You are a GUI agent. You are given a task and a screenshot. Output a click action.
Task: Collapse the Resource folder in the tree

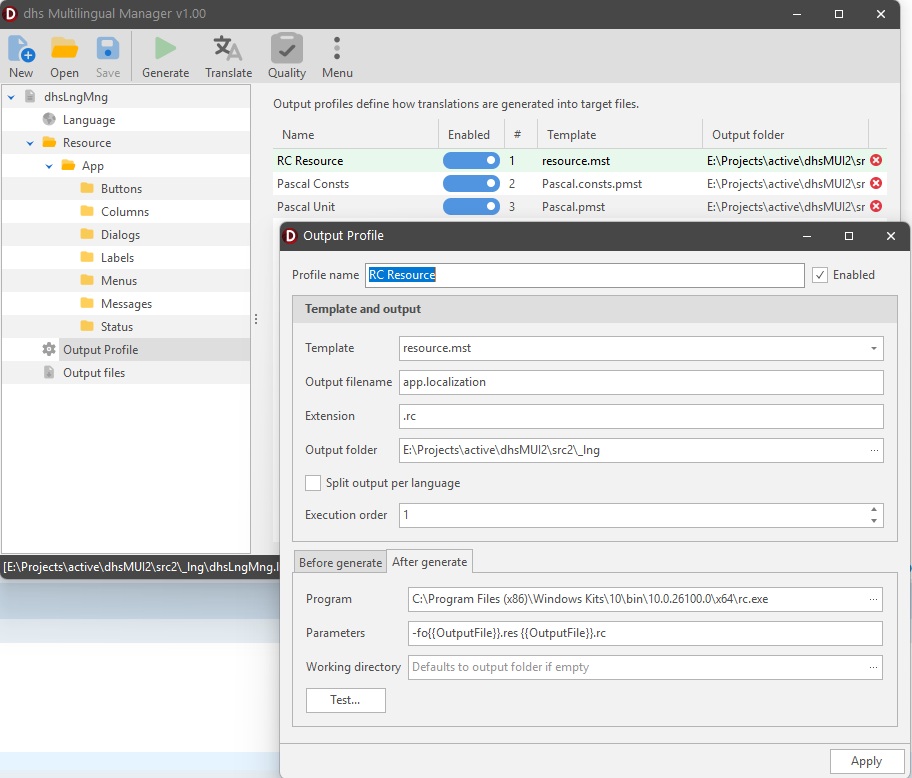click(x=29, y=142)
